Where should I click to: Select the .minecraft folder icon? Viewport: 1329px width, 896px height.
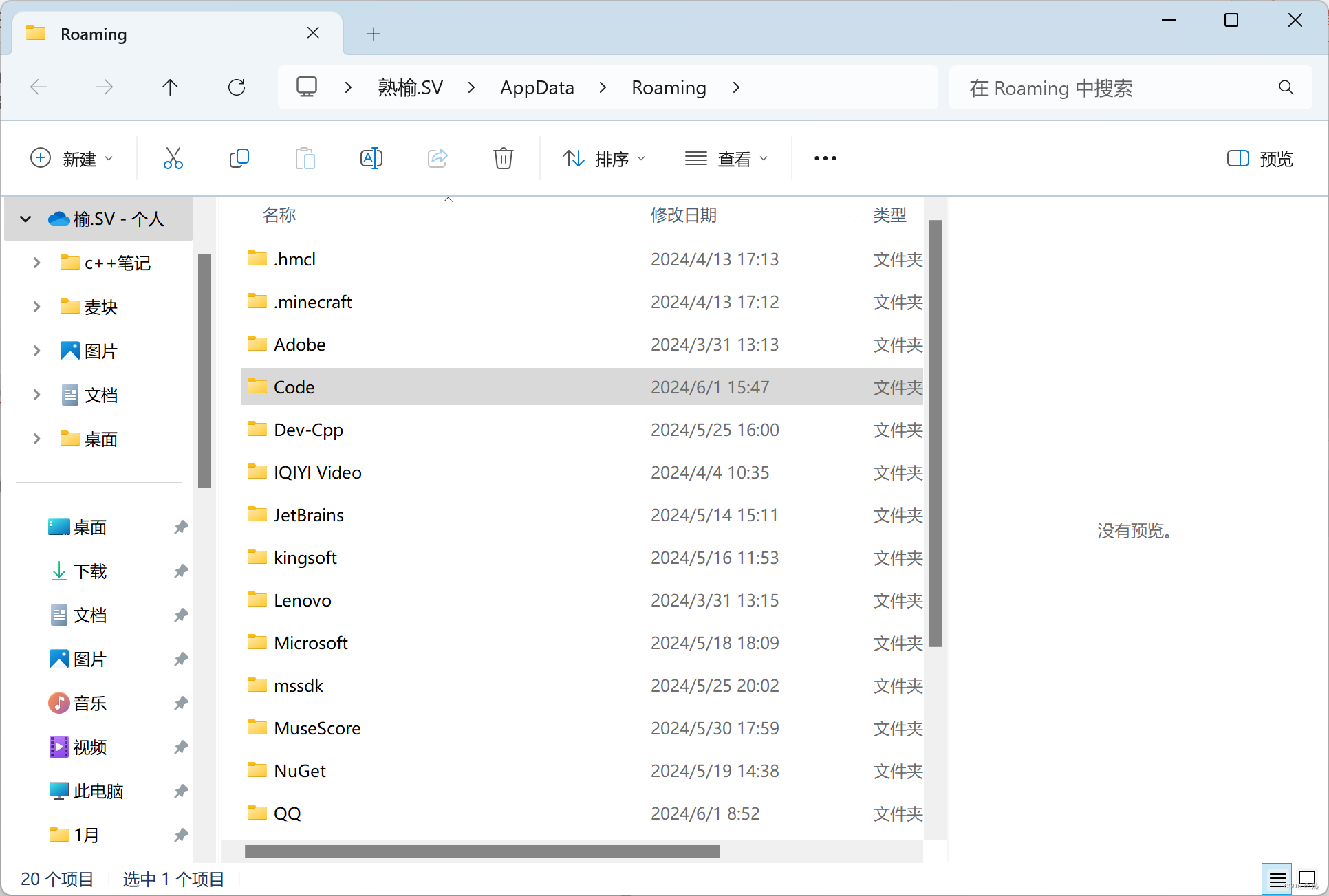coord(257,301)
